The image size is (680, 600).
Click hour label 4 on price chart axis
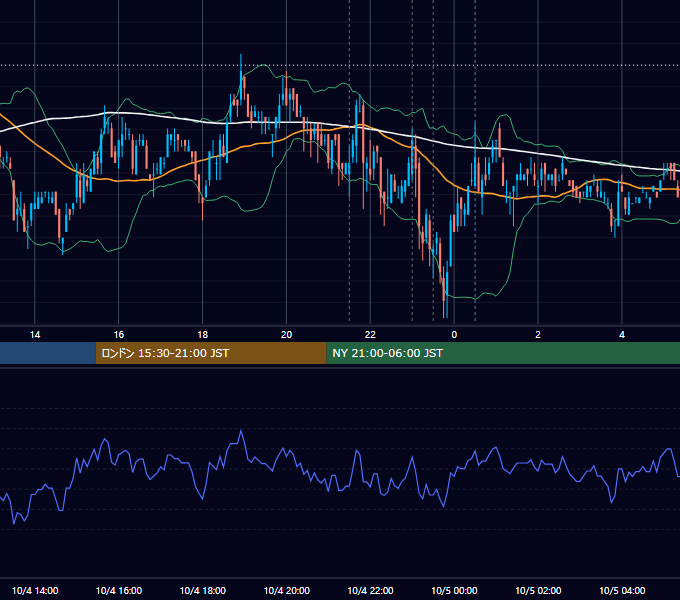pos(622,334)
